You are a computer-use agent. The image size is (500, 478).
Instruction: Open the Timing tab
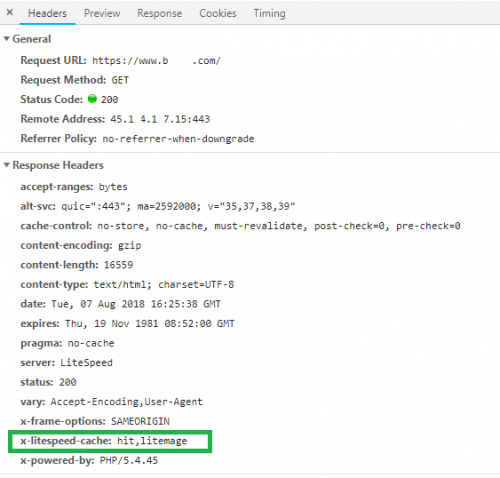click(x=269, y=13)
